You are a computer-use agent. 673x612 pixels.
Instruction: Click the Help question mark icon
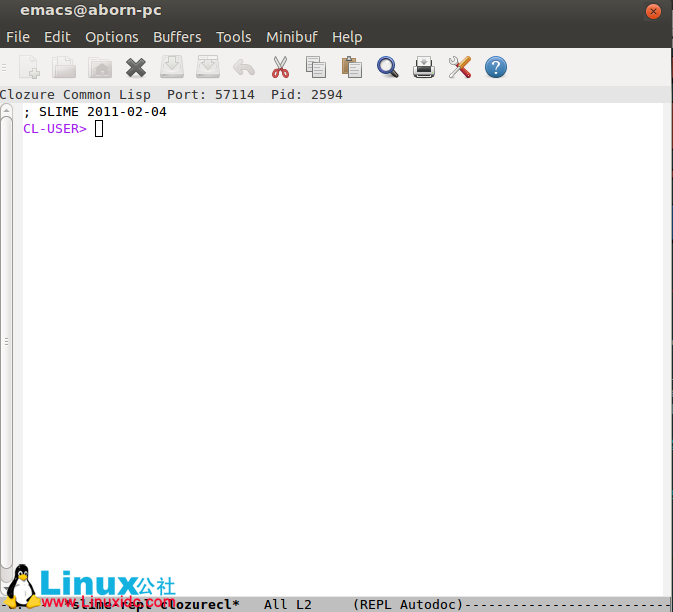[496, 68]
